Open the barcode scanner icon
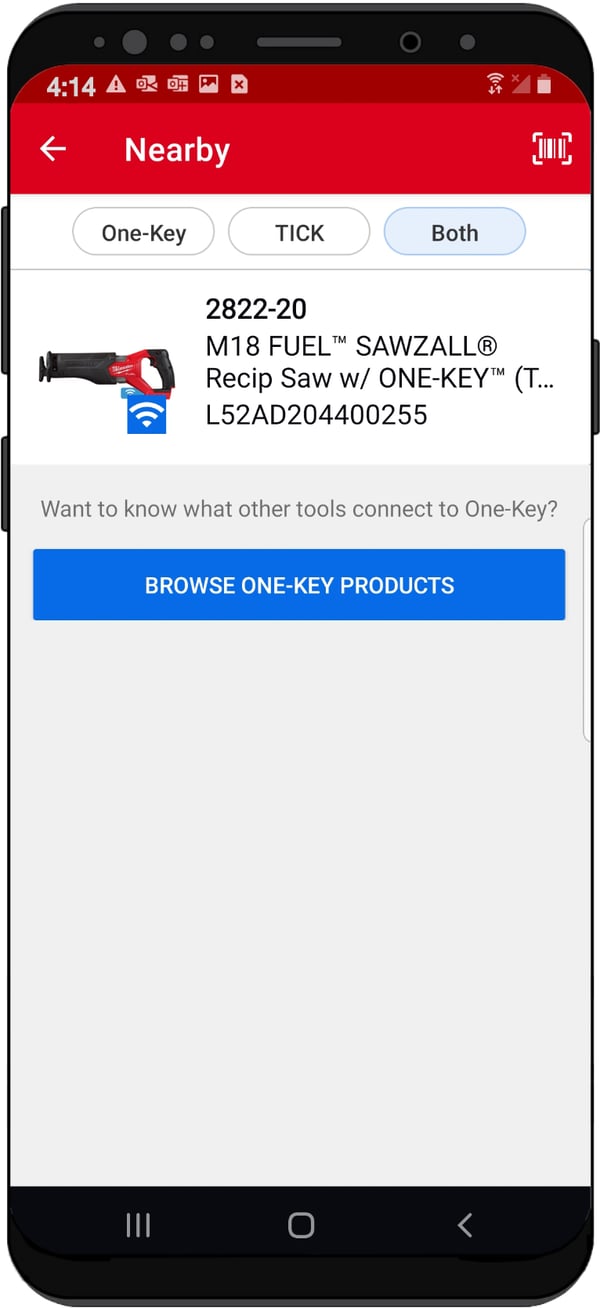The width and height of the screenshot is (600, 1308). click(x=552, y=148)
